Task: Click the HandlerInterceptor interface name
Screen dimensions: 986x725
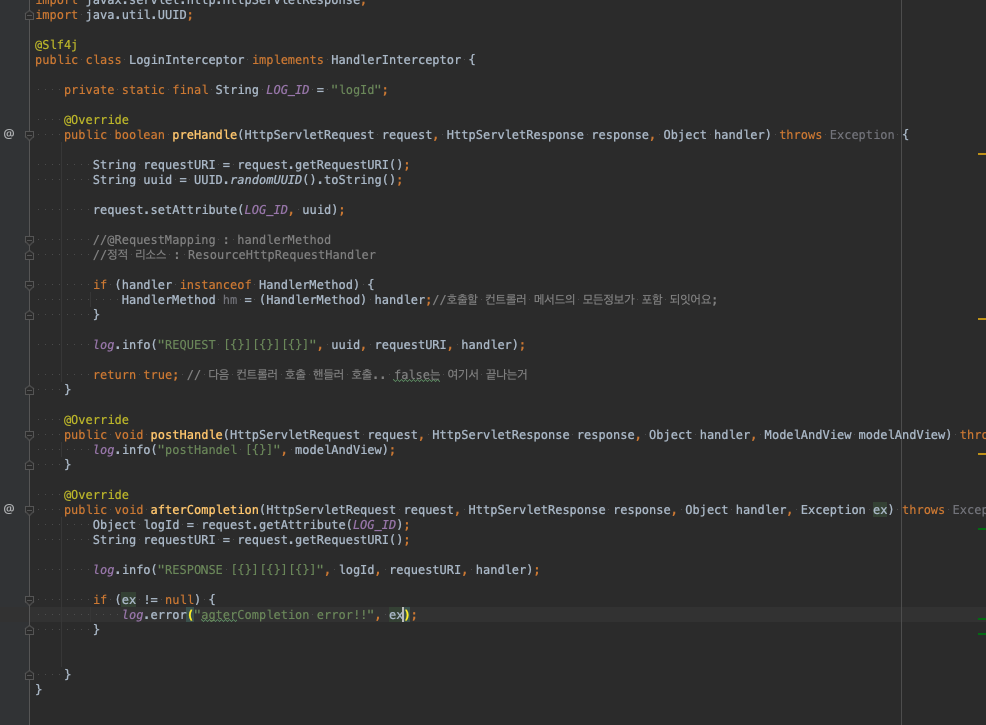Action: [396, 60]
